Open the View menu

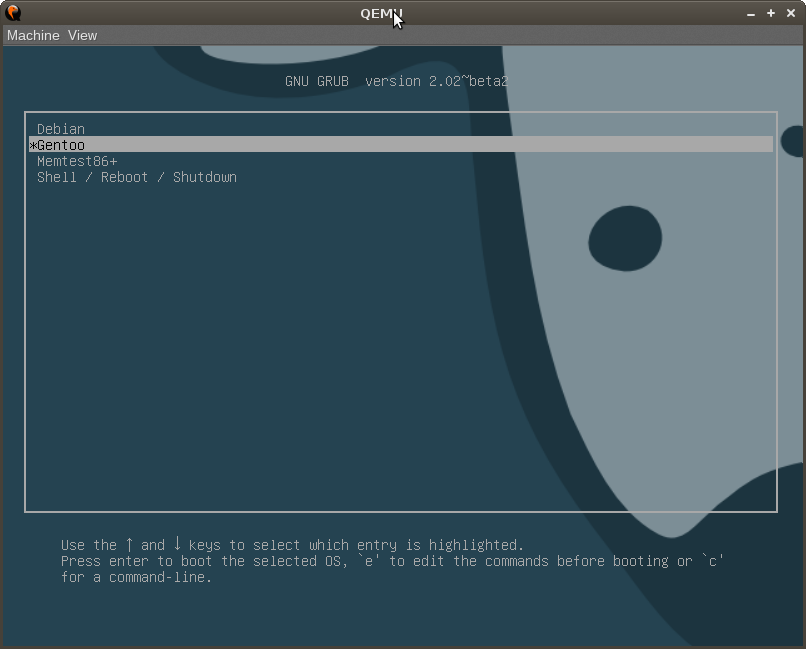coord(82,35)
